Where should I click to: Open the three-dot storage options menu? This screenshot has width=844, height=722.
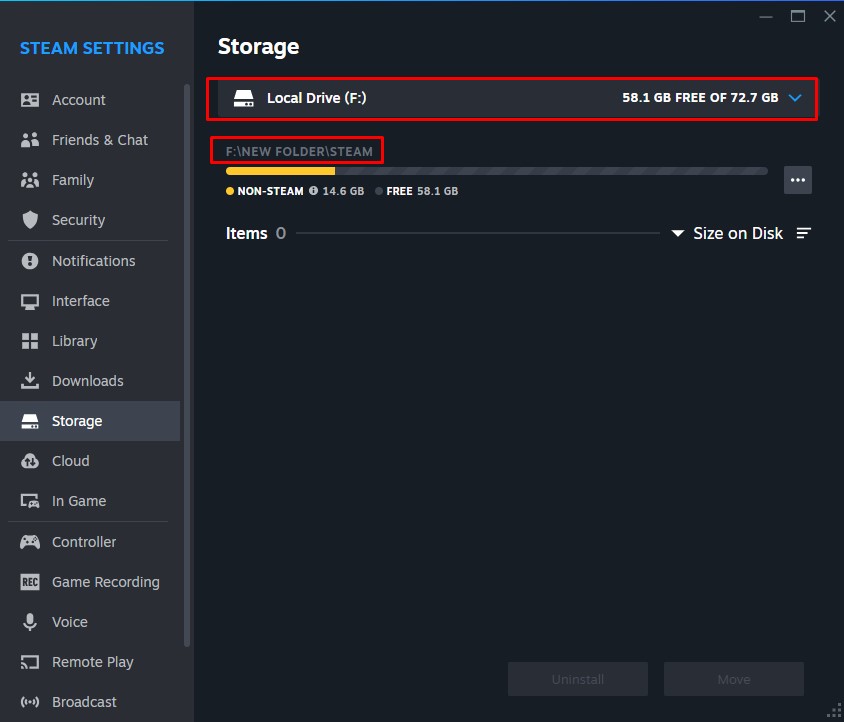pos(797,180)
